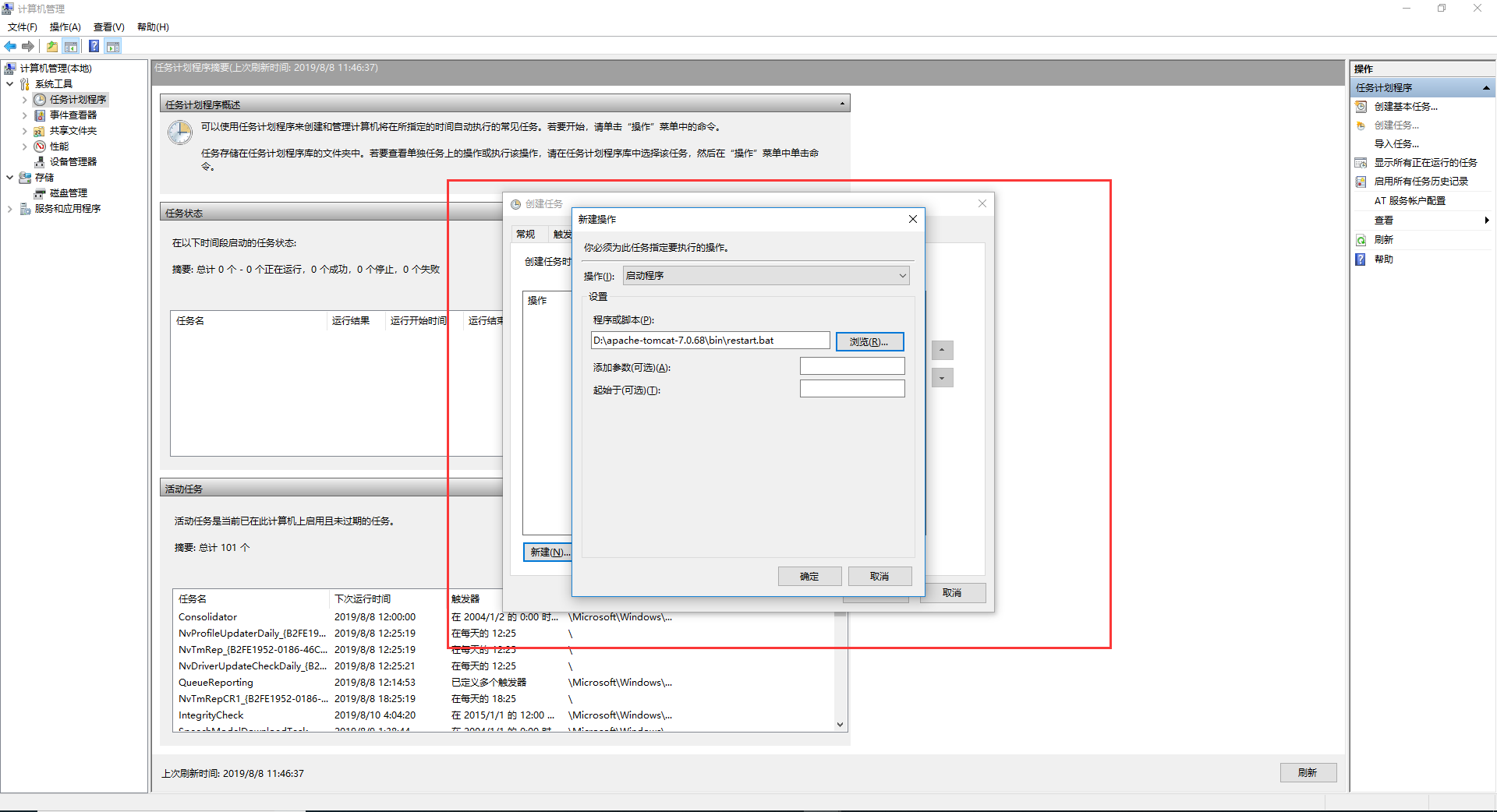Click the move-down arrow button in 创建任务

coord(942,378)
